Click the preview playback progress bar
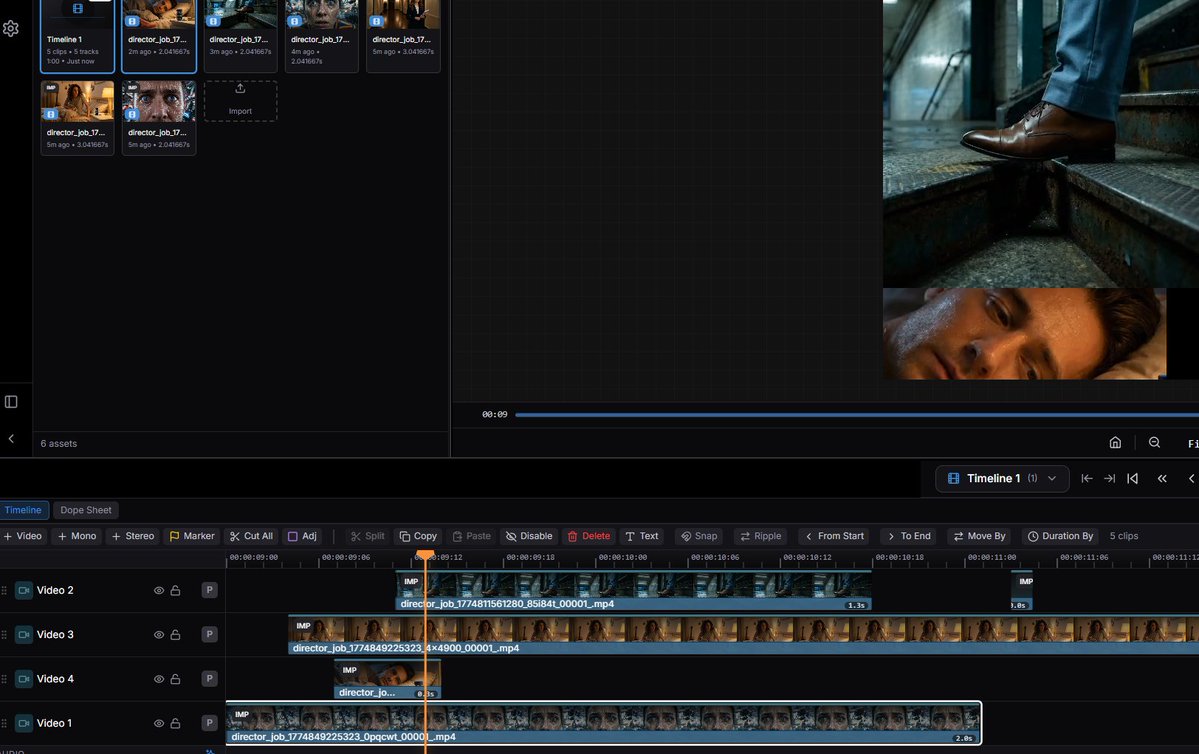The width and height of the screenshot is (1199, 754). [x=850, y=414]
